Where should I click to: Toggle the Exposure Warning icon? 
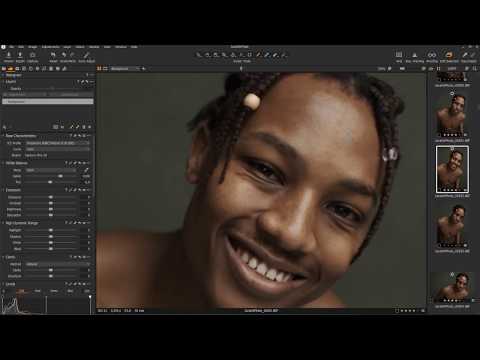[x=415, y=55]
